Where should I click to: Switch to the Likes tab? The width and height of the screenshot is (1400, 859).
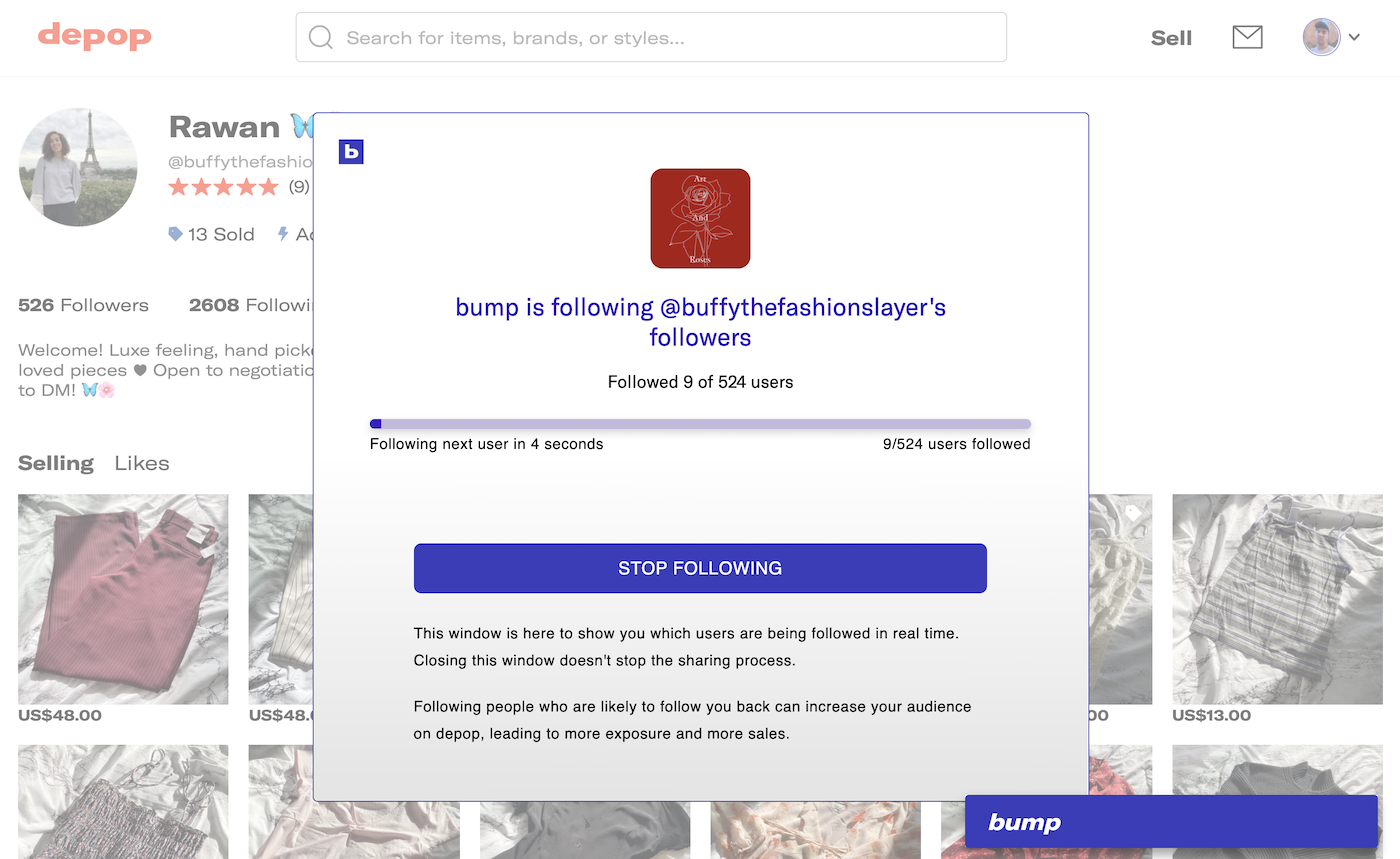pos(142,463)
